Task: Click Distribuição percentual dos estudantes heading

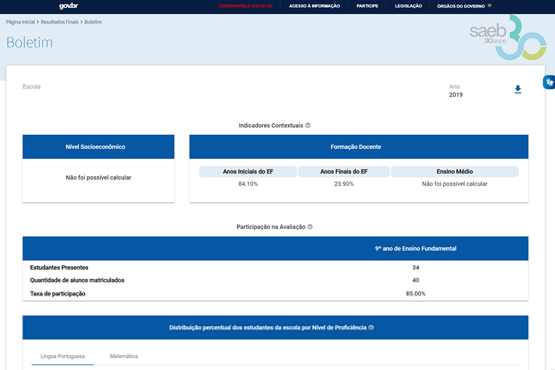Action: point(268,328)
